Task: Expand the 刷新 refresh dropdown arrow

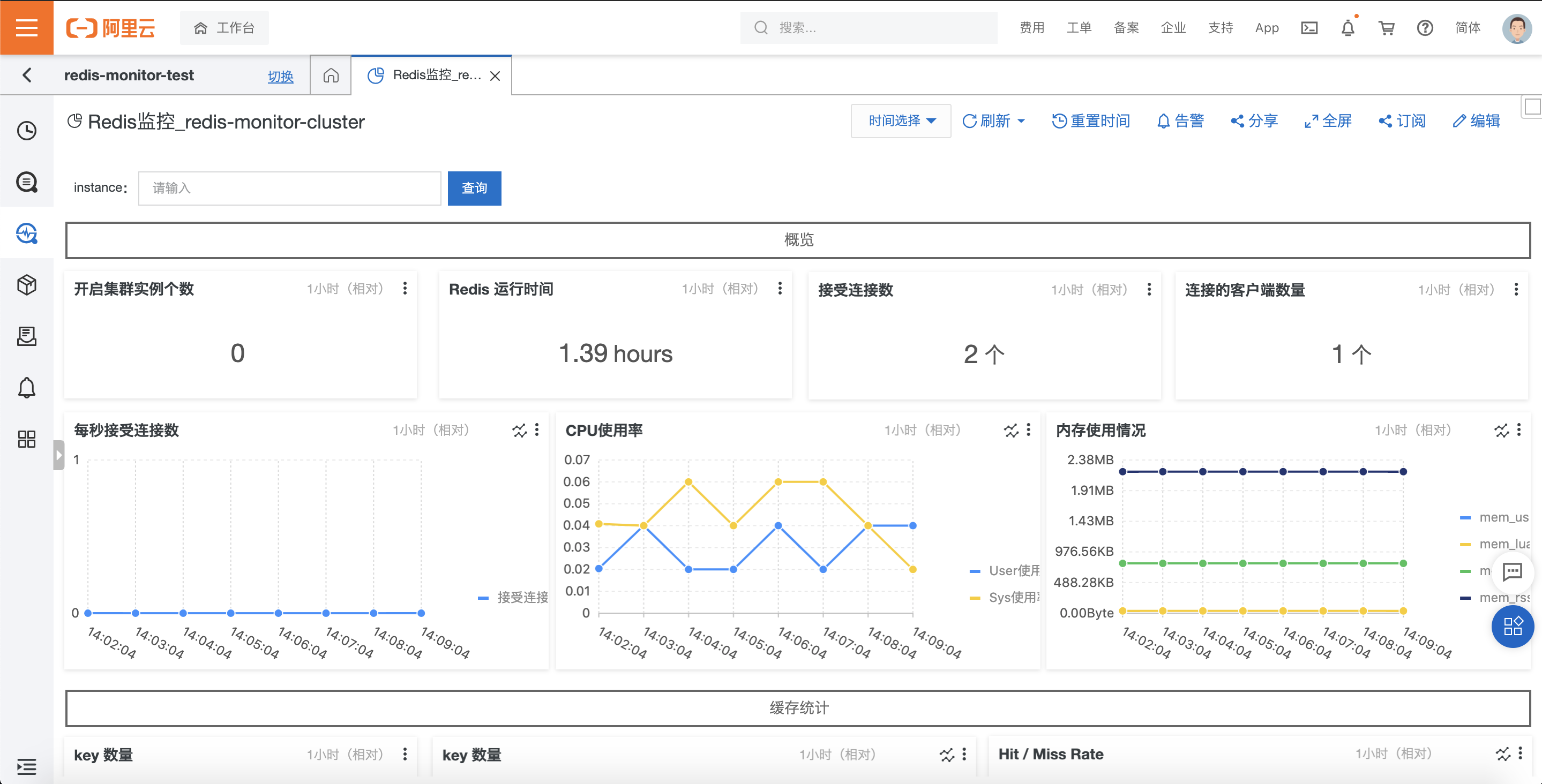Action: pyautogui.click(x=1021, y=121)
